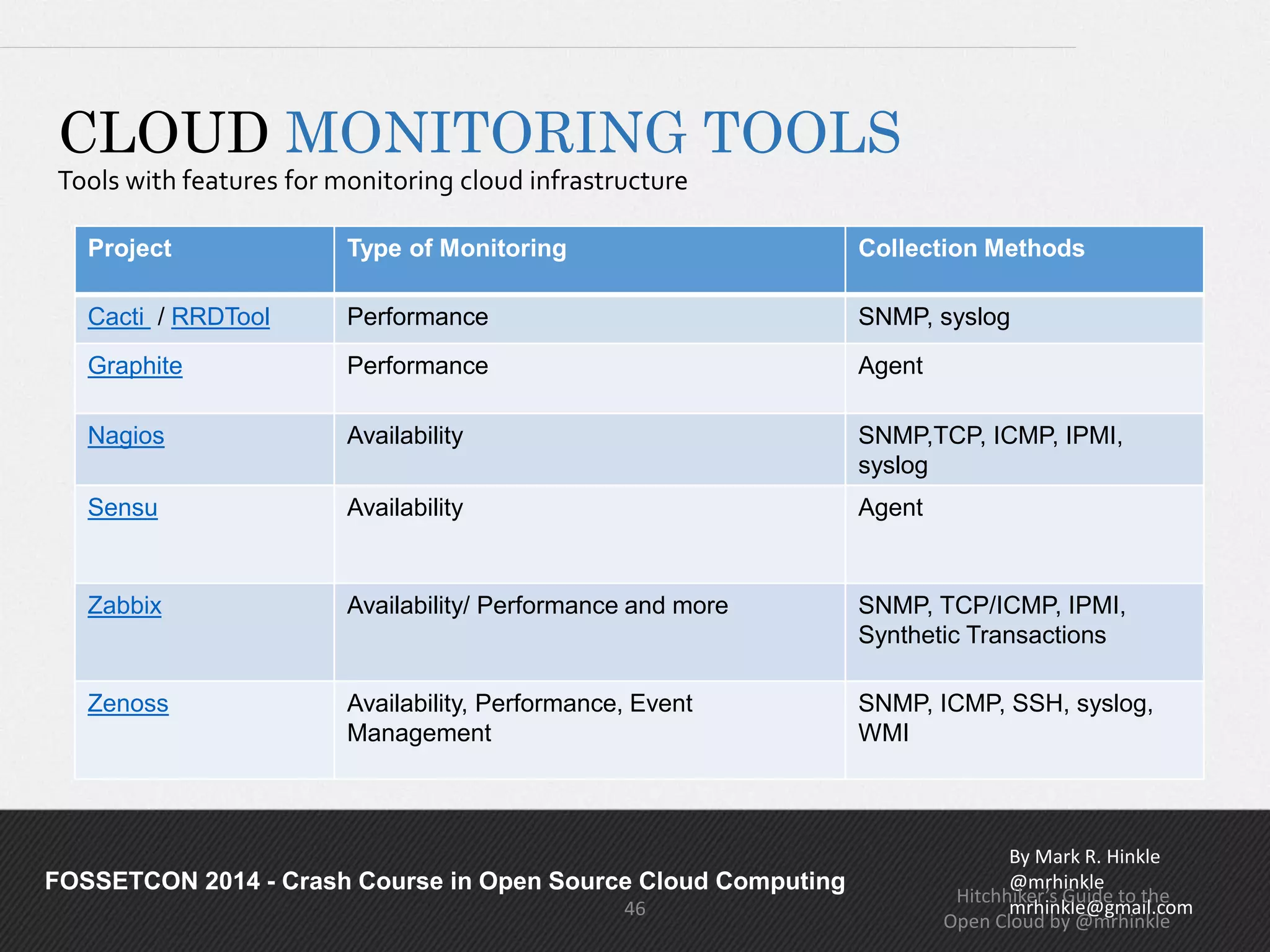
Task: Select the Project column header
Action: tap(205, 259)
